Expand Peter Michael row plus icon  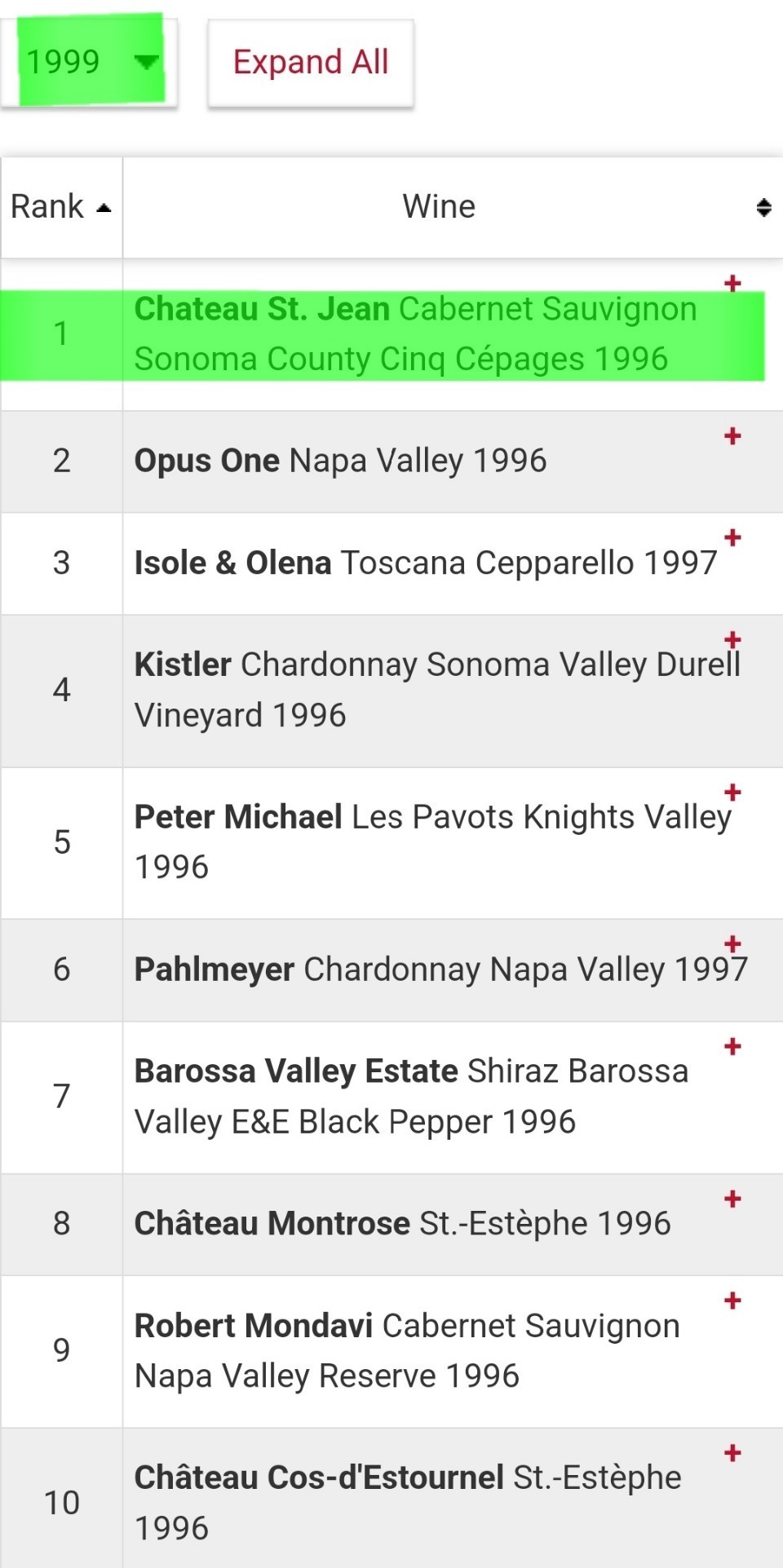(732, 792)
